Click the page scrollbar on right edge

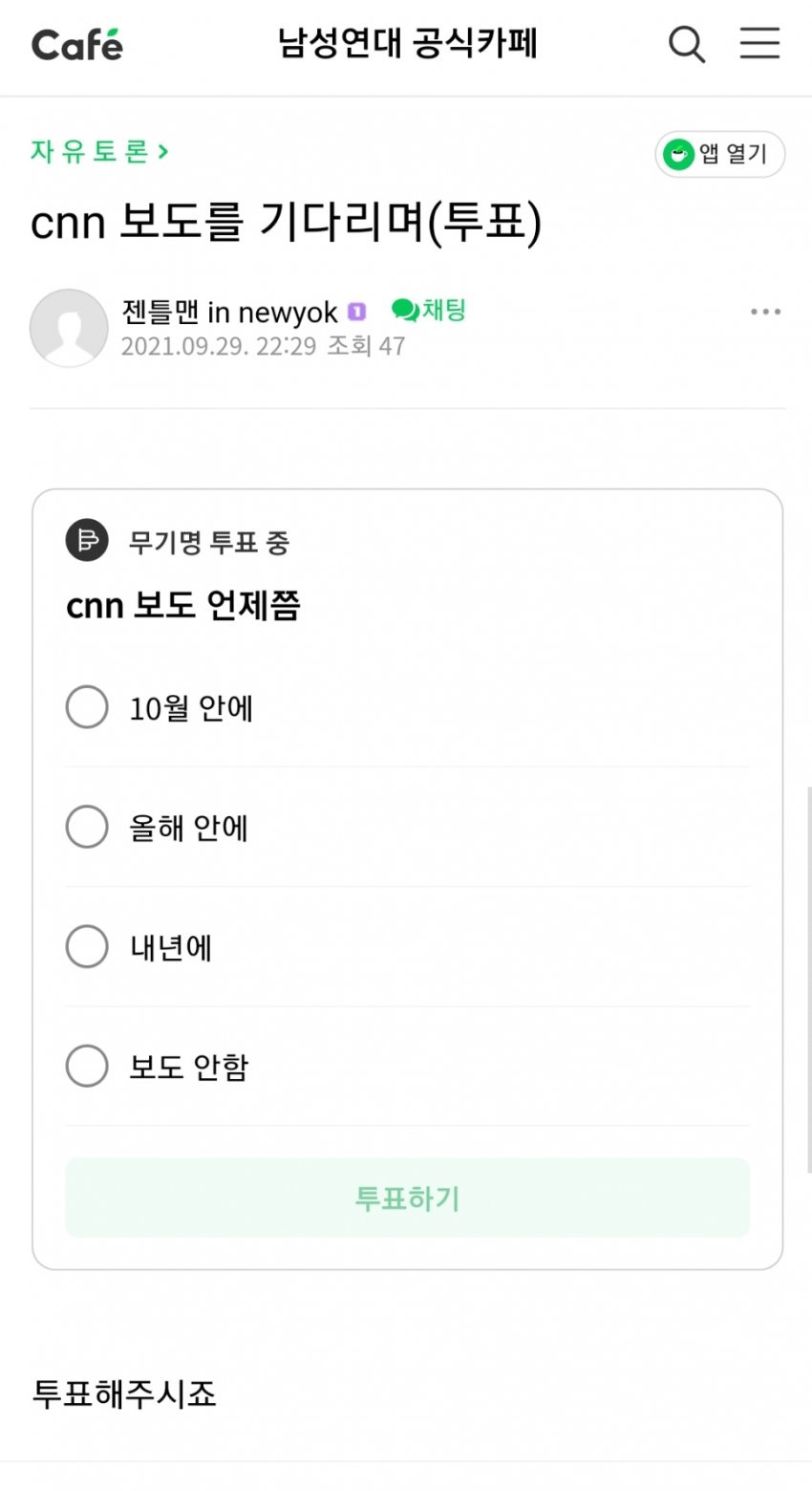pyautogui.click(x=808, y=978)
